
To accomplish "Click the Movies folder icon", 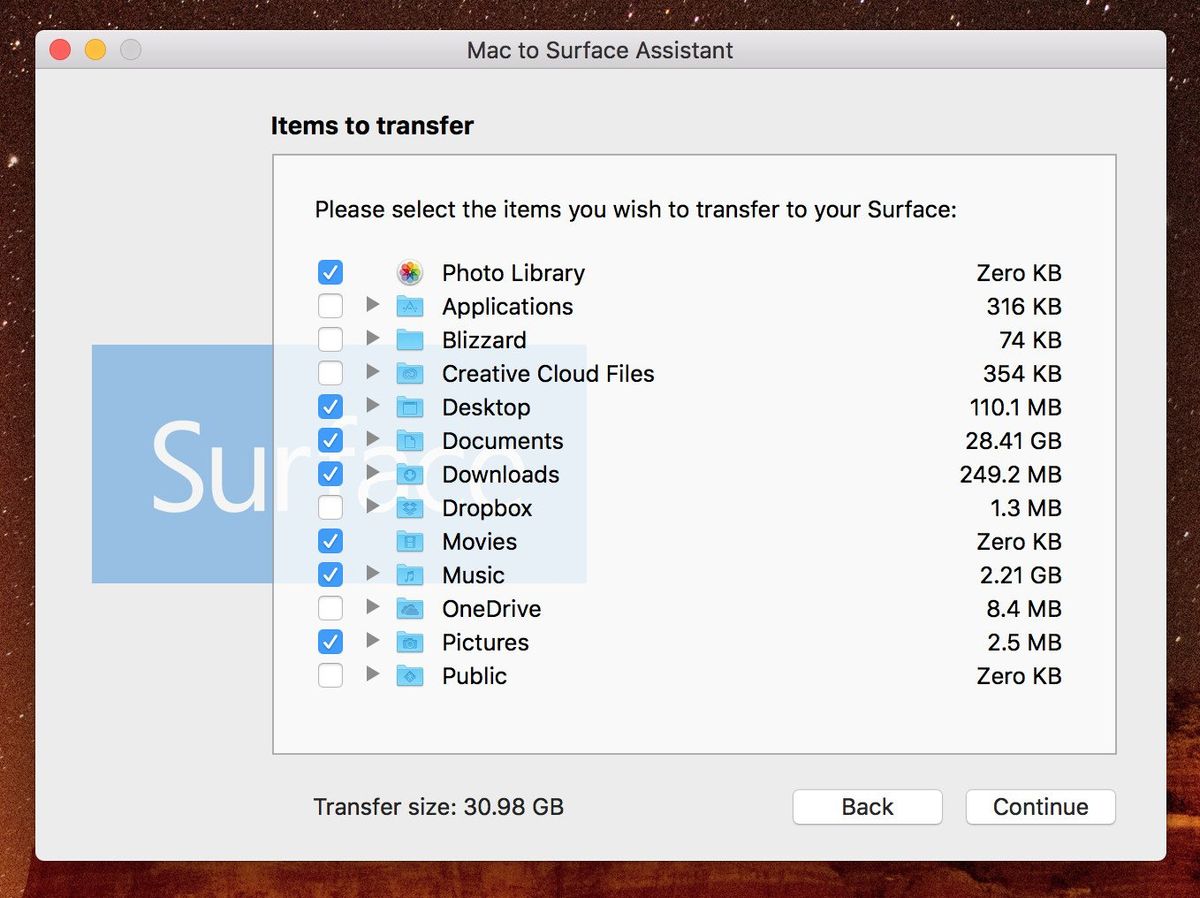I will [410, 541].
